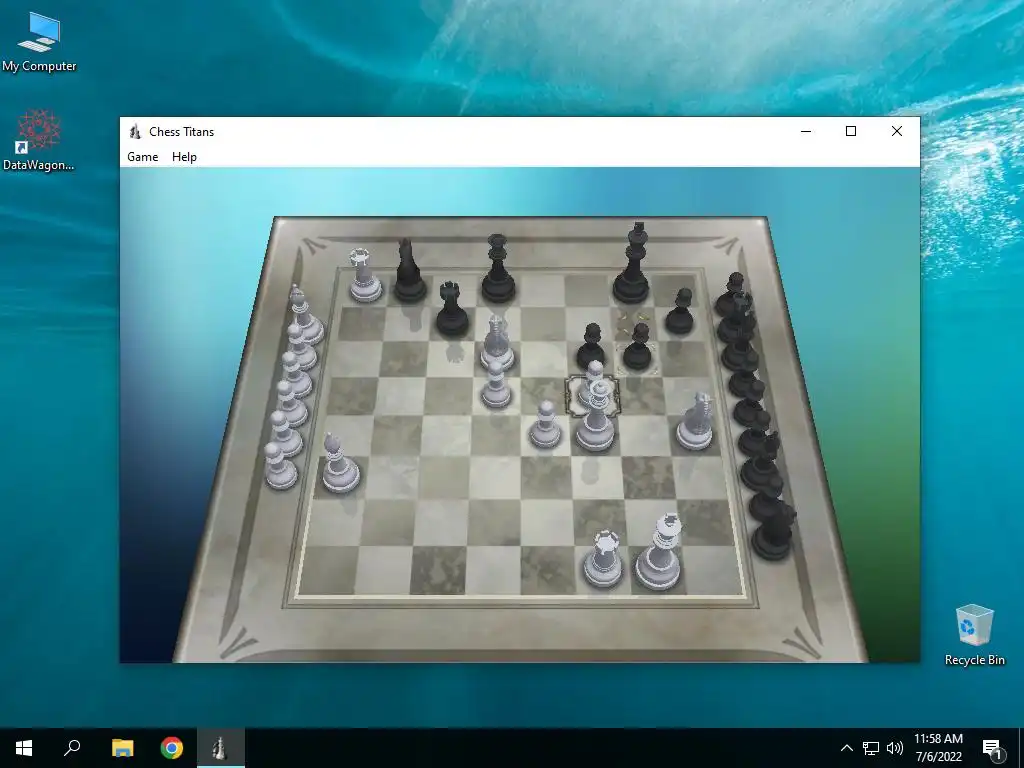Click the black pawn on the sparkling square
This screenshot has height=768, width=1024.
(x=637, y=347)
